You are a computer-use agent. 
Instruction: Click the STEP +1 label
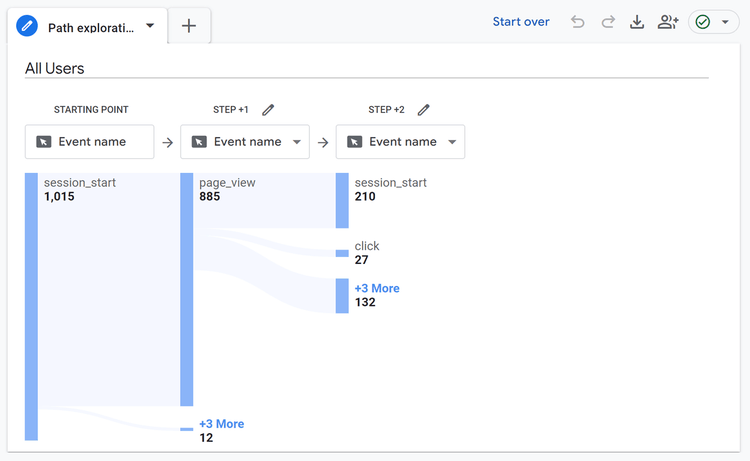(x=231, y=110)
